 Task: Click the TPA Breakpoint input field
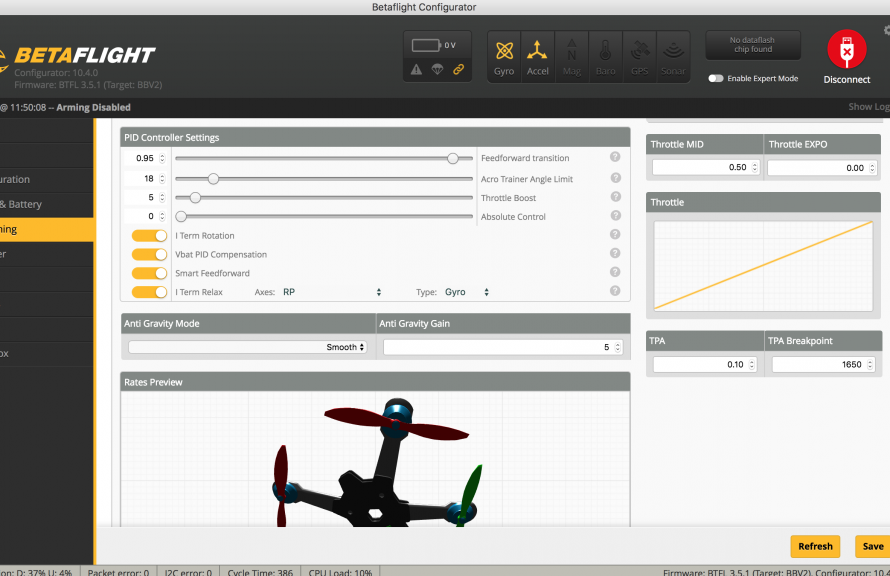(823, 364)
